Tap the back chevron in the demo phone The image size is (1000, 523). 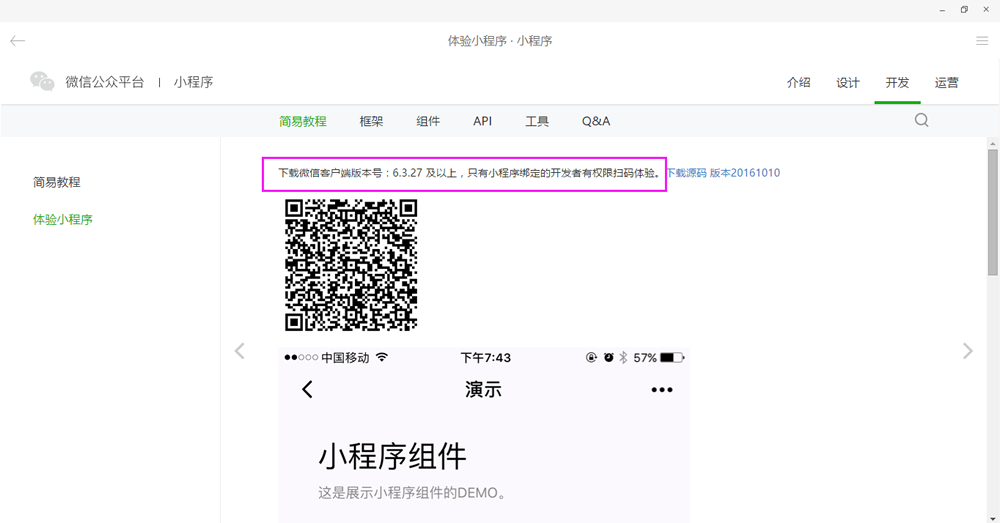[307, 390]
